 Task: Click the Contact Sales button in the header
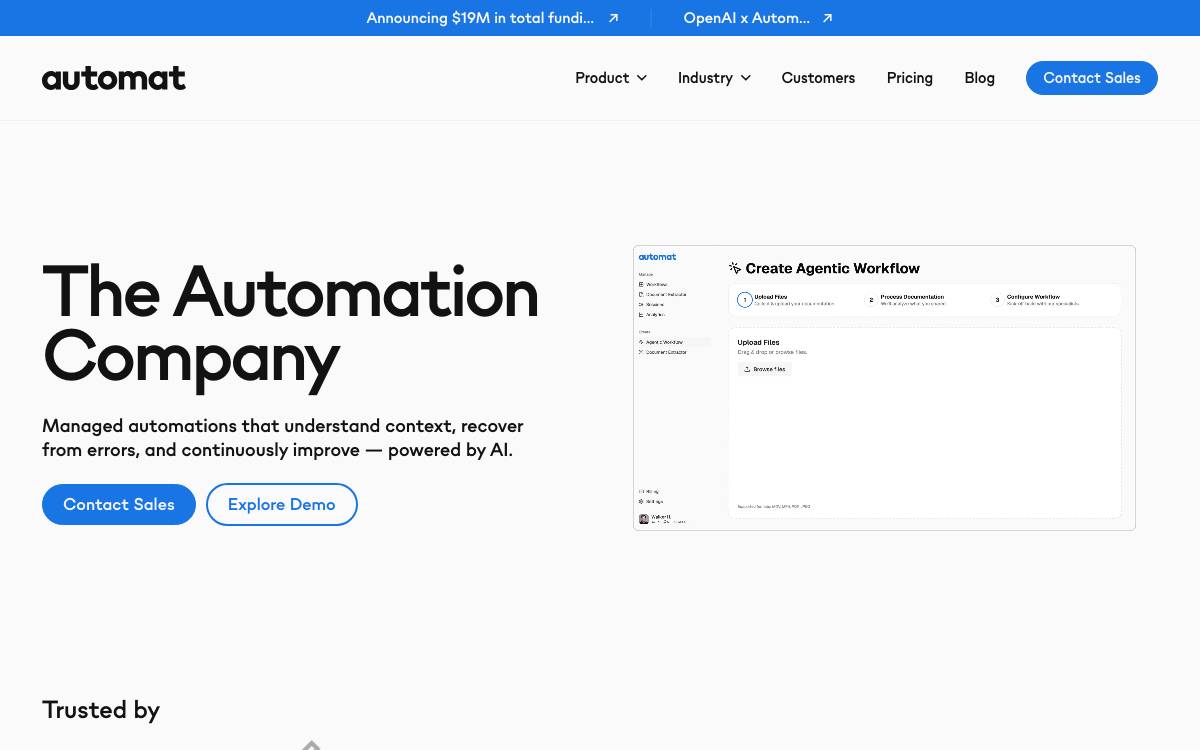coord(1092,78)
